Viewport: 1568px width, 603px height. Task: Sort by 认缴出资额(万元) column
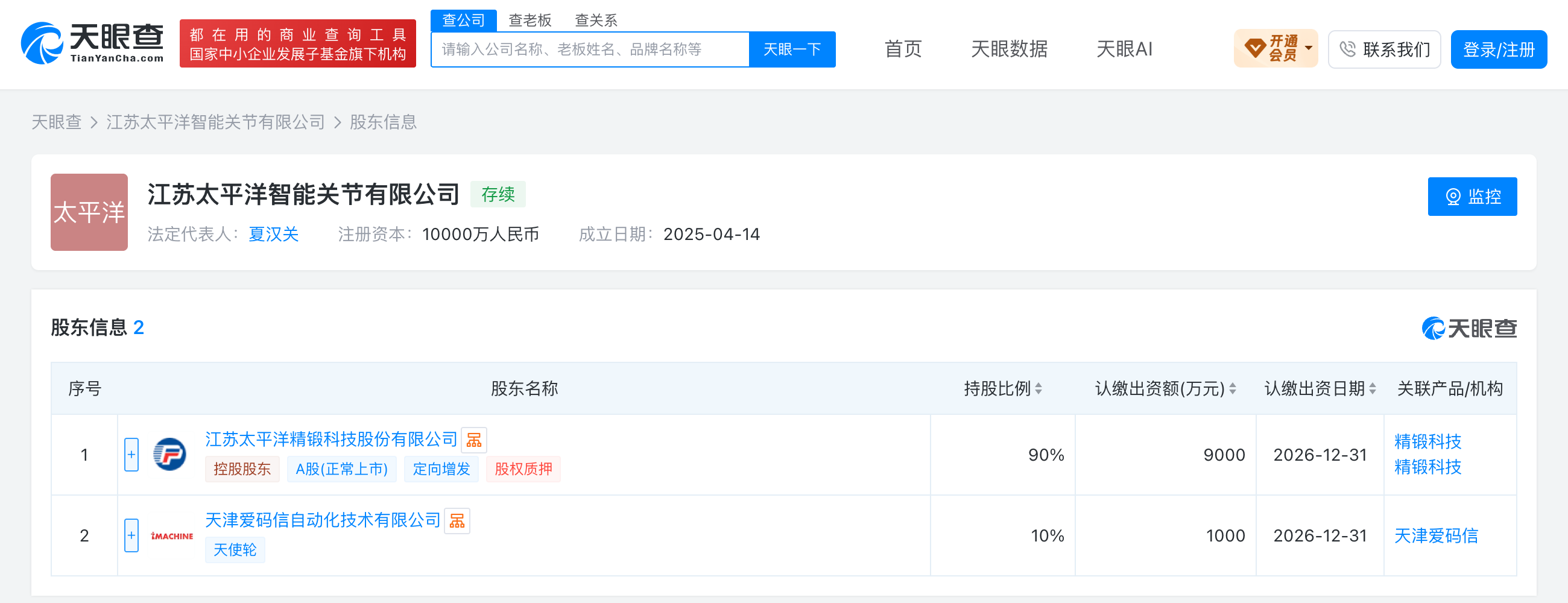pos(1233,388)
